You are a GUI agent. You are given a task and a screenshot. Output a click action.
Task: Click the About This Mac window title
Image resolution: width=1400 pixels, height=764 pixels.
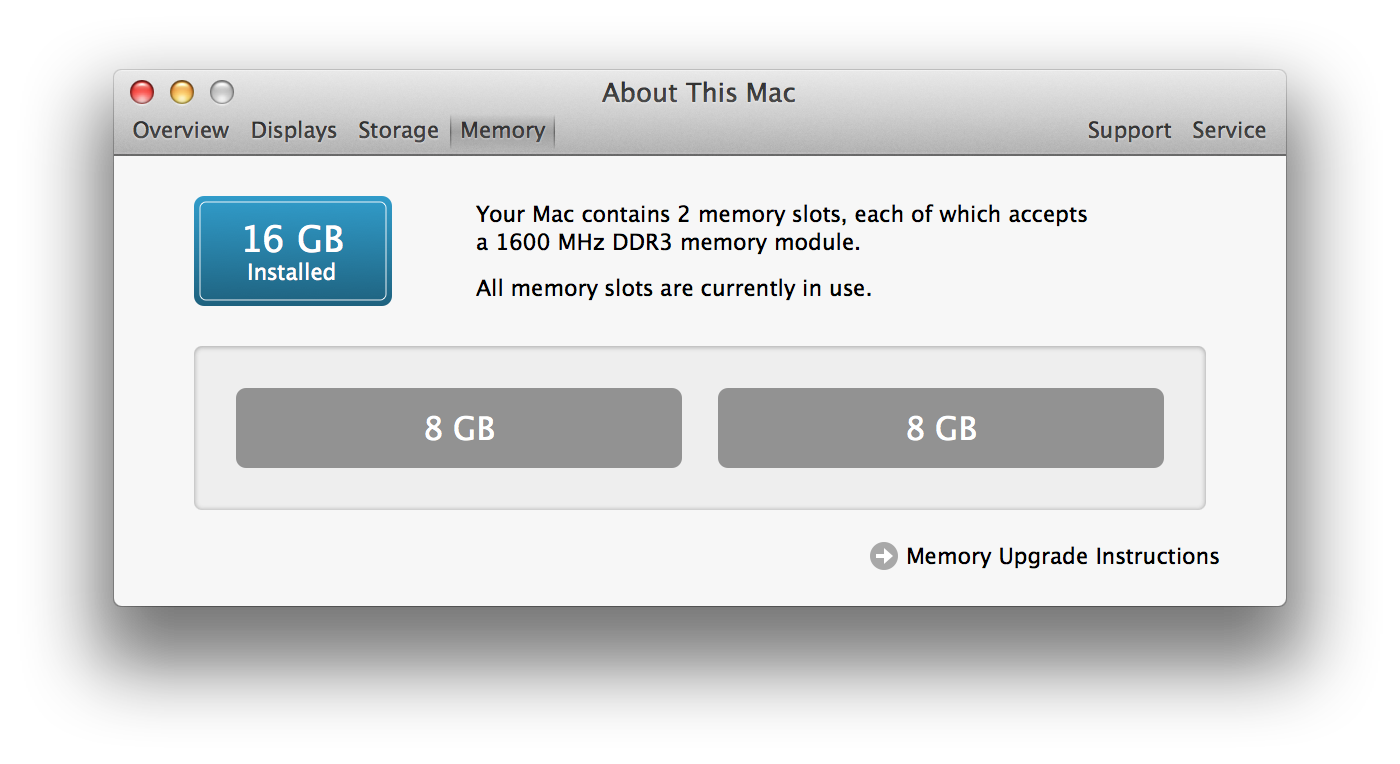[x=699, y=93]
